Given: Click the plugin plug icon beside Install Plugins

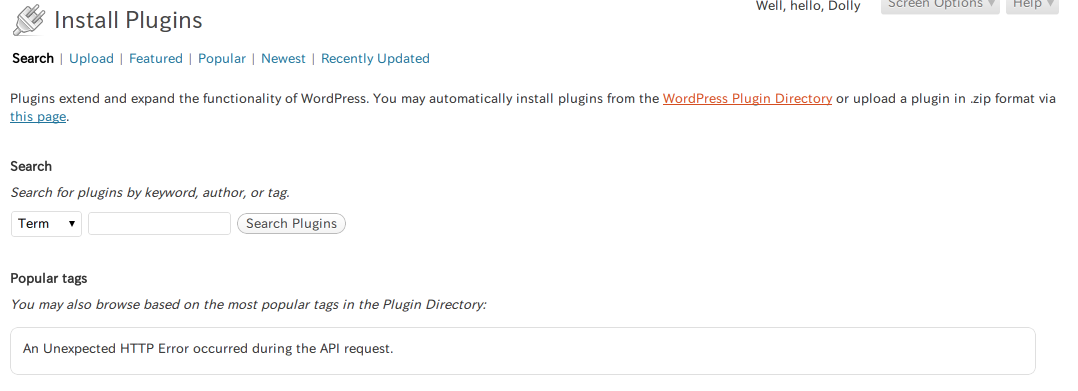Looking at the screenshot, I should pyautogui.click(x=30, y=20).
